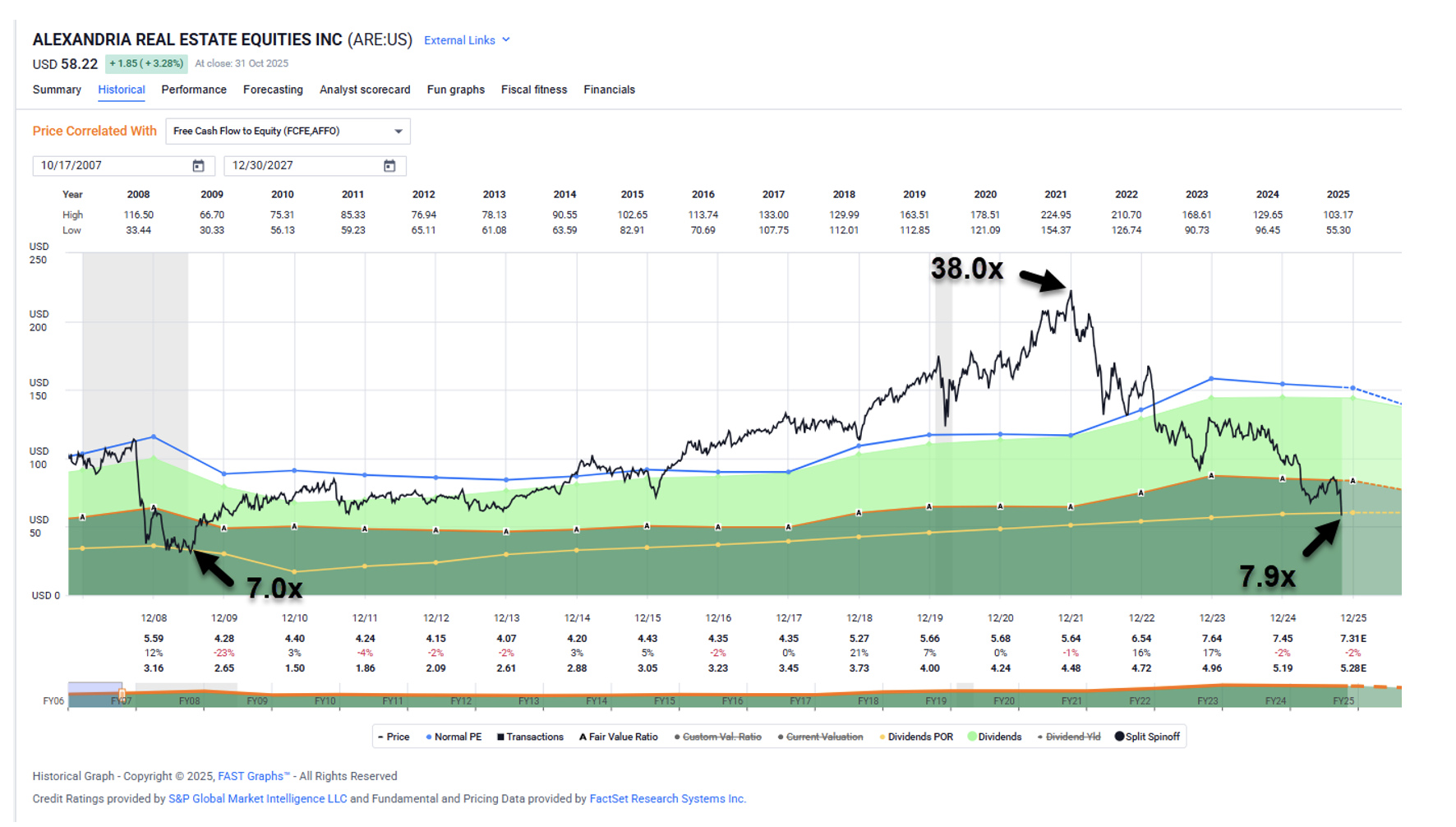The image size is (1456, 827).
Task: Open the Price Correlated With dropdown
Action: point(288,132)
